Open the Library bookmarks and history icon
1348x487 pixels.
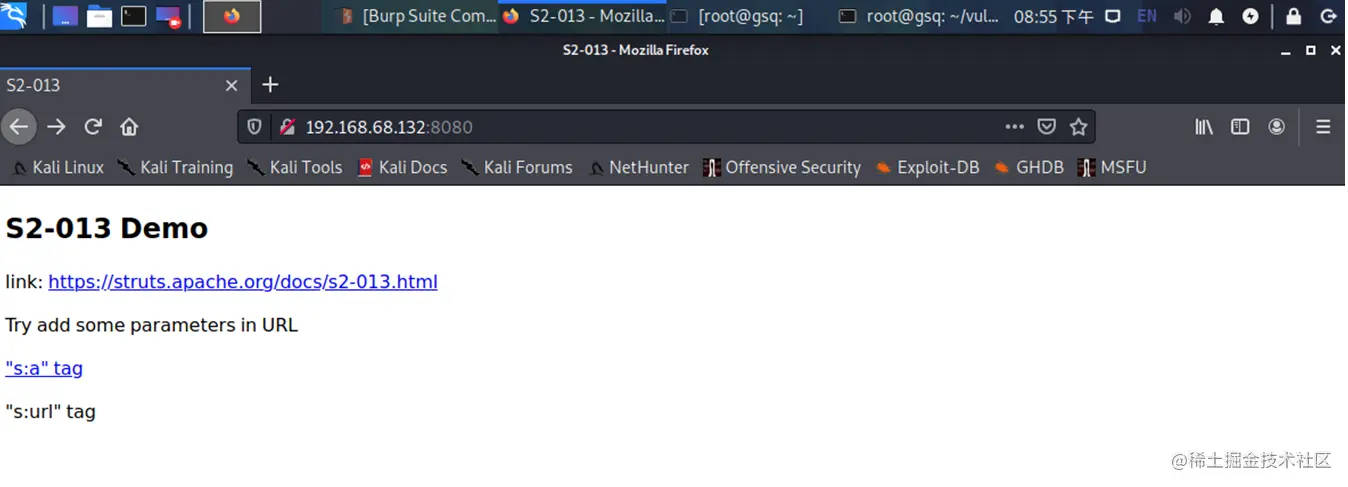1204,127
